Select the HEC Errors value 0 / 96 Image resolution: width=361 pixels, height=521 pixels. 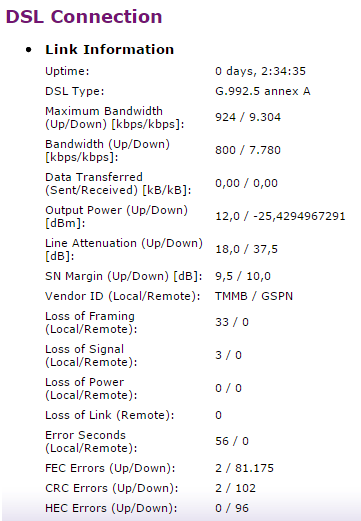pyautogui.click(x=232, y=508)
